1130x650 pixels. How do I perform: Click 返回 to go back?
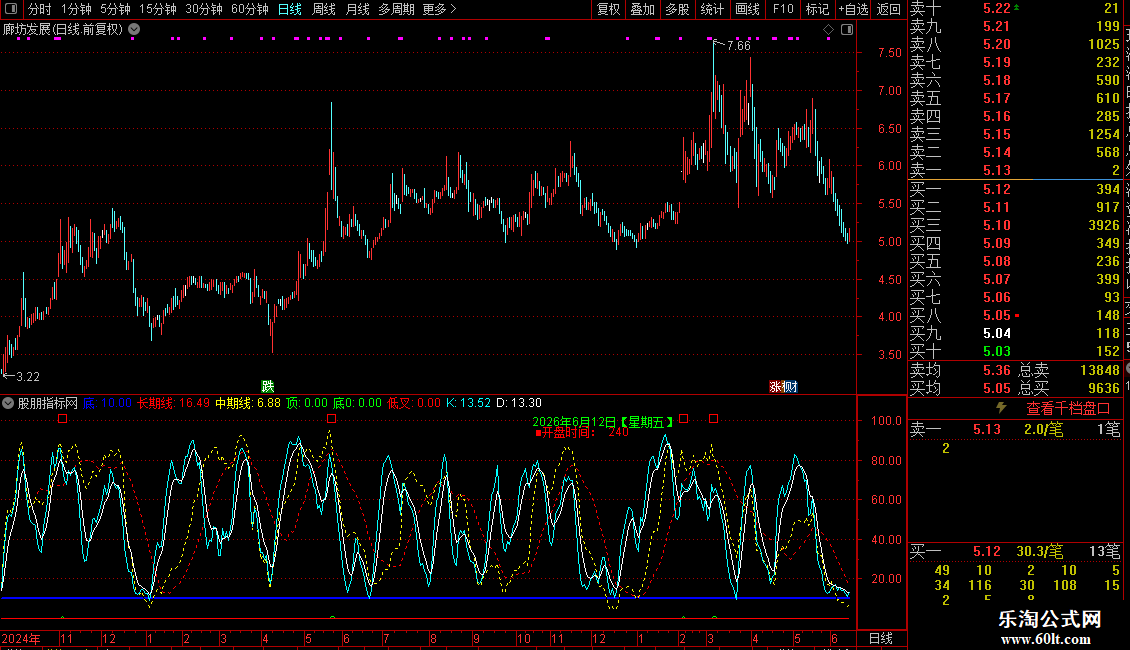point(889,9)
